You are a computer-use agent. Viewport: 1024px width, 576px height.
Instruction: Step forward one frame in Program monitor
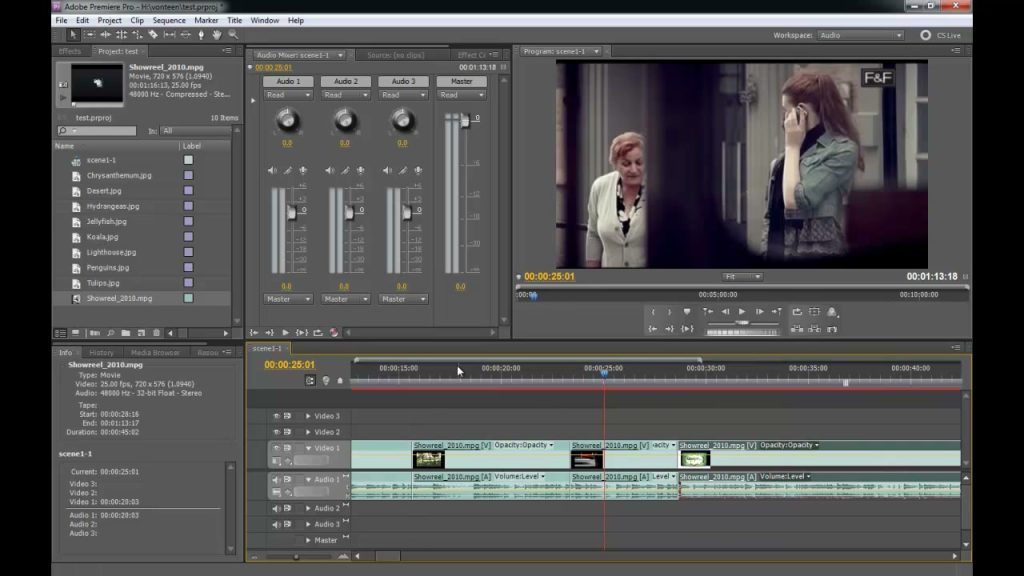click(x=760, y=312)
